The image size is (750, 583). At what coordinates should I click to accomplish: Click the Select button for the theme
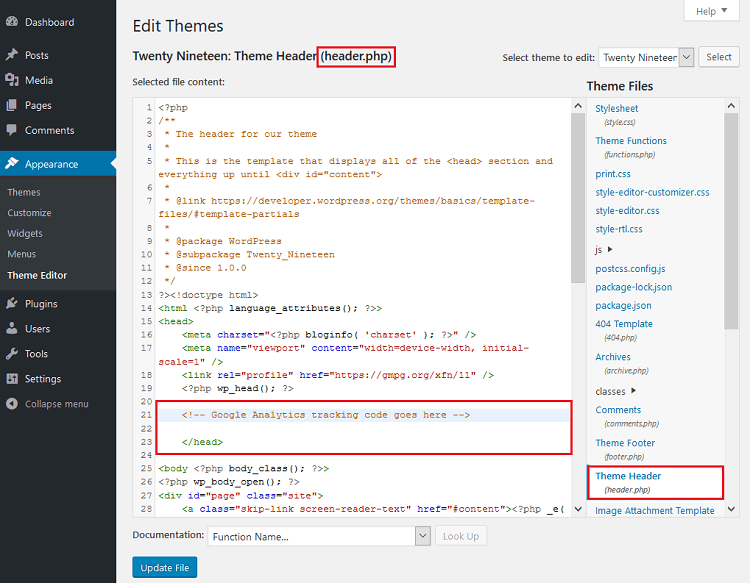(x=718, y=57)
